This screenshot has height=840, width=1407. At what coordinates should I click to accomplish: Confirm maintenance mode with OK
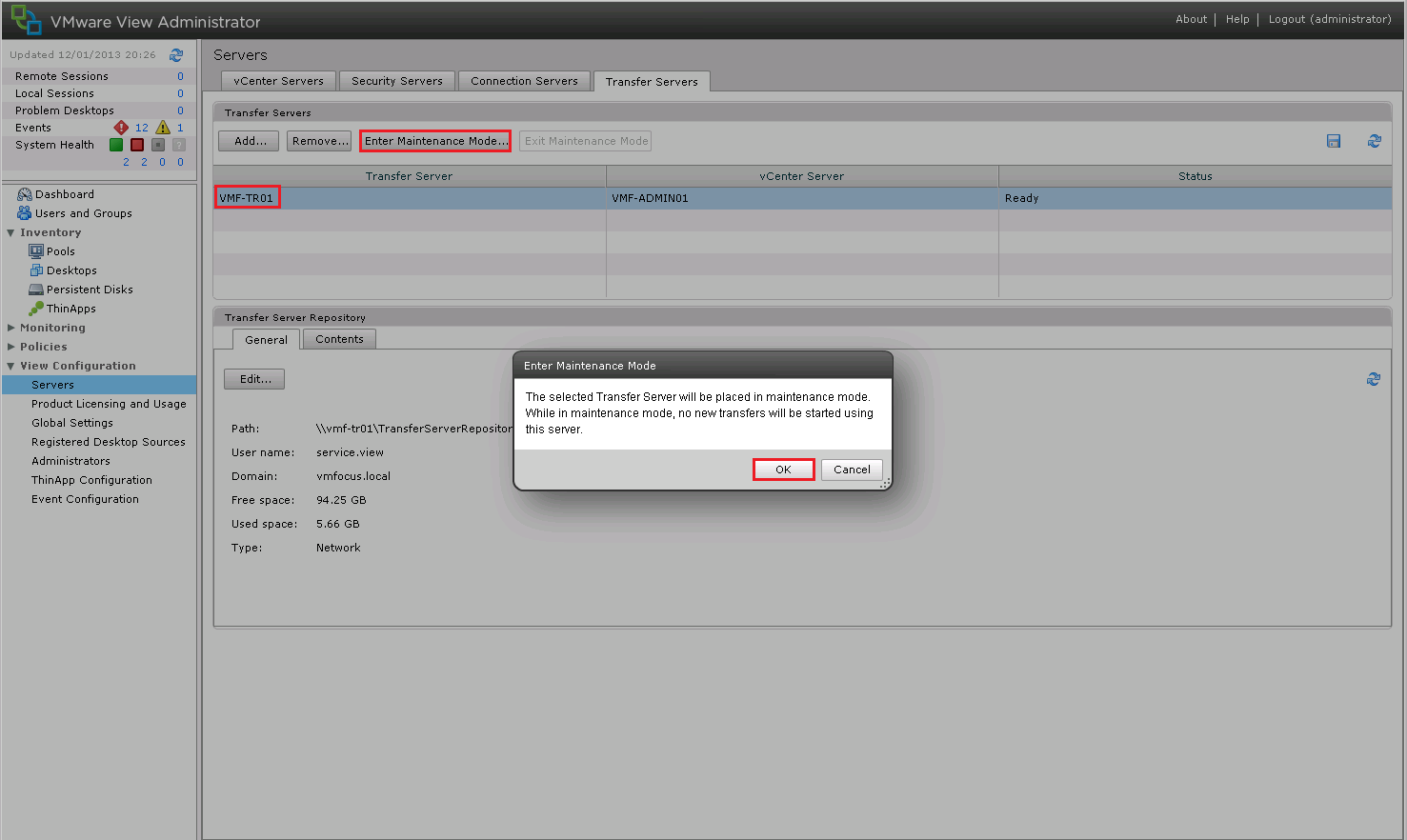pyautogui.click(x=783, y=470)
